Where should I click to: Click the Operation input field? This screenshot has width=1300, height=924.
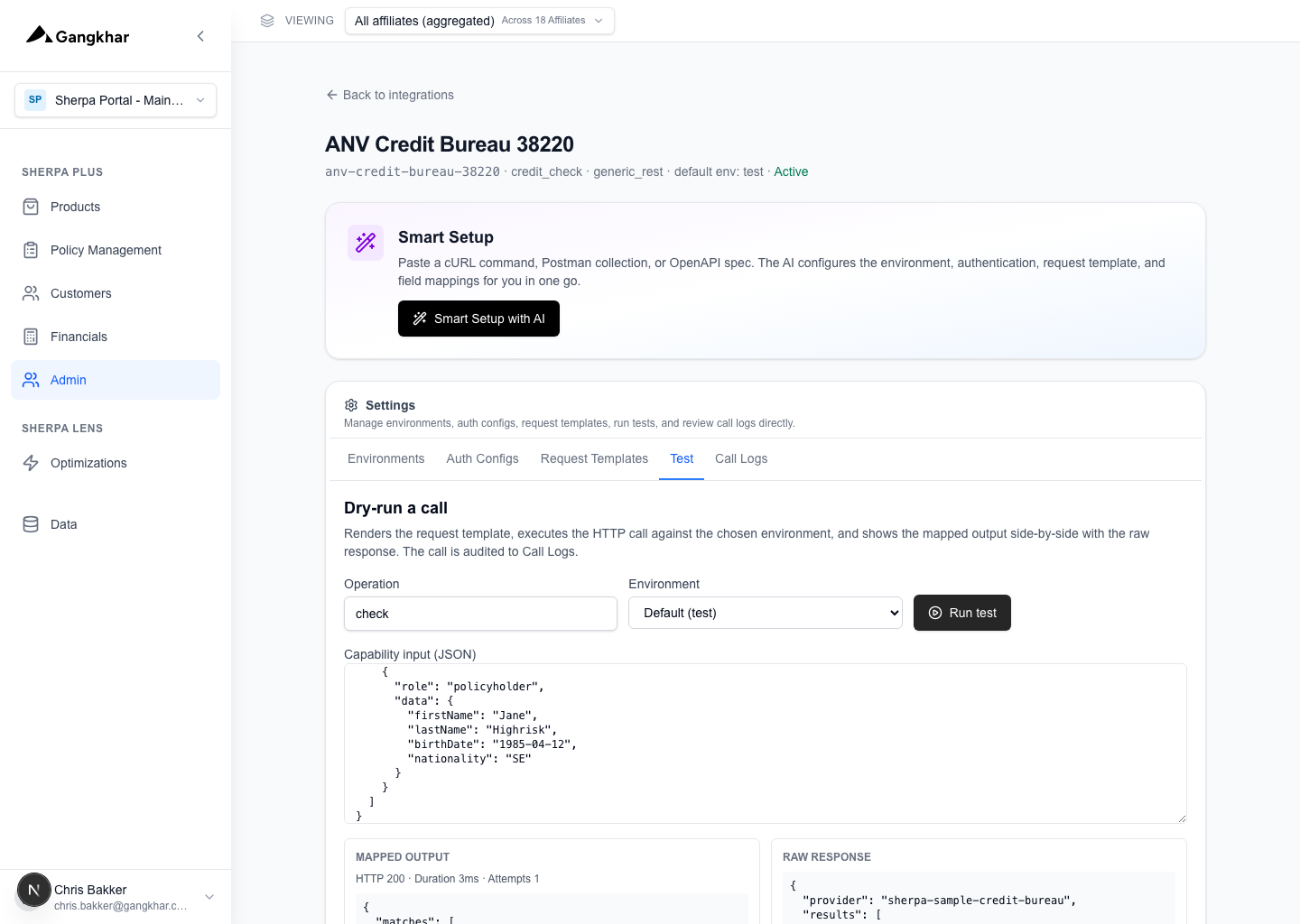tap(480, 614)
